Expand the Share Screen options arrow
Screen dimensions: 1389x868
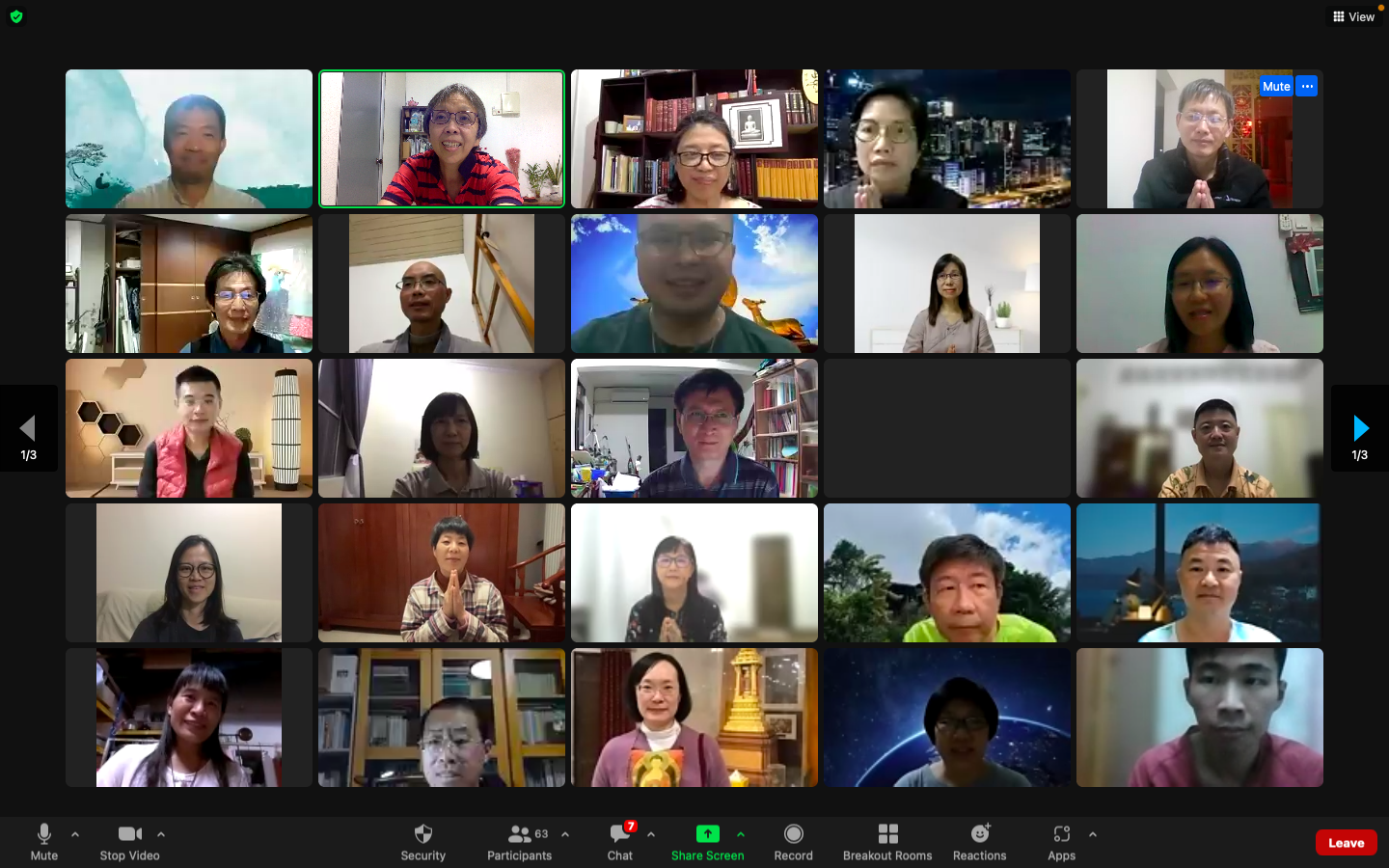(x=741, y=834)
